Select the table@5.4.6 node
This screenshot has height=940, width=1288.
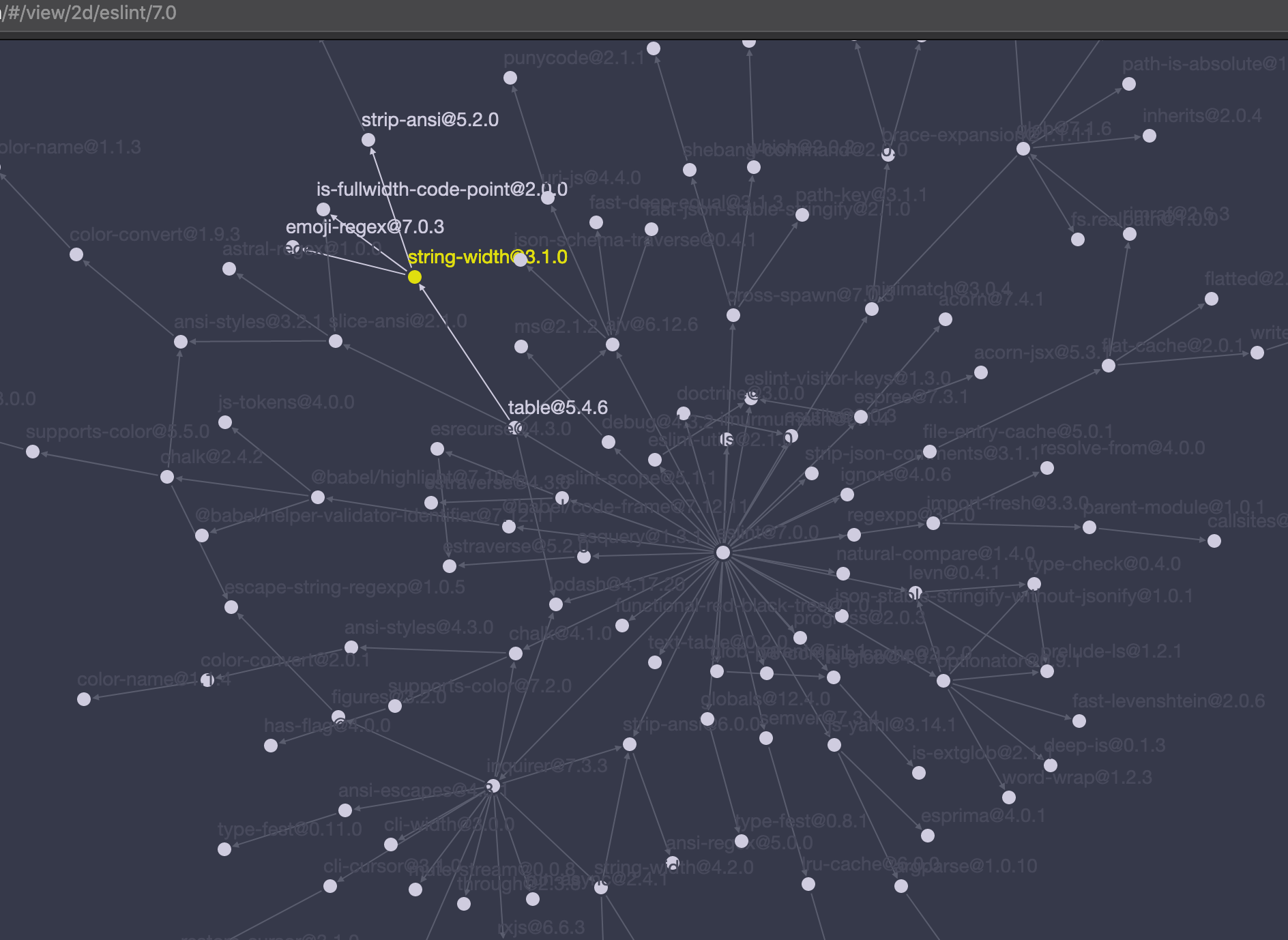[515, 427]
